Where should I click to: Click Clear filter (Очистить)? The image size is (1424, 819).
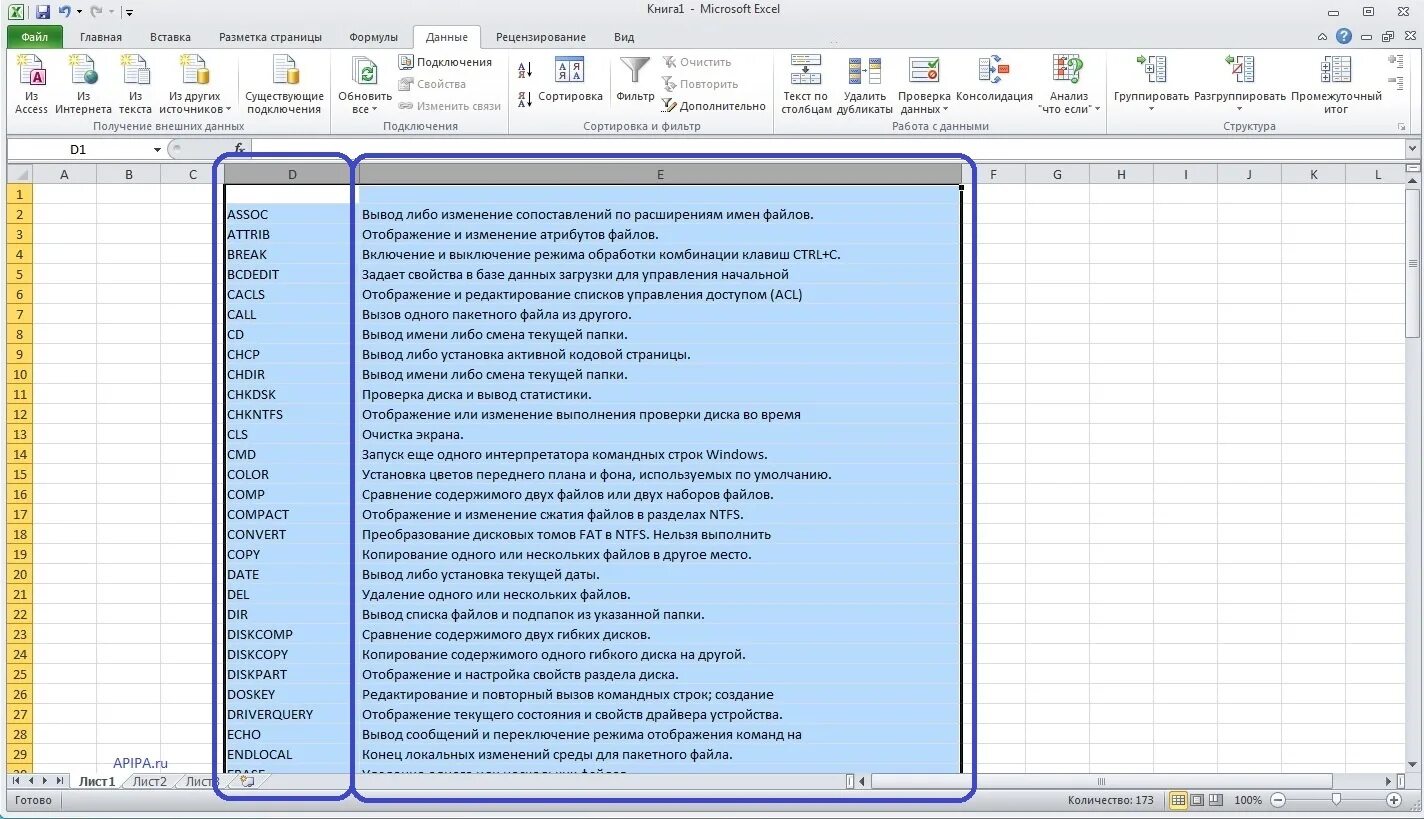tap(697, 62)
